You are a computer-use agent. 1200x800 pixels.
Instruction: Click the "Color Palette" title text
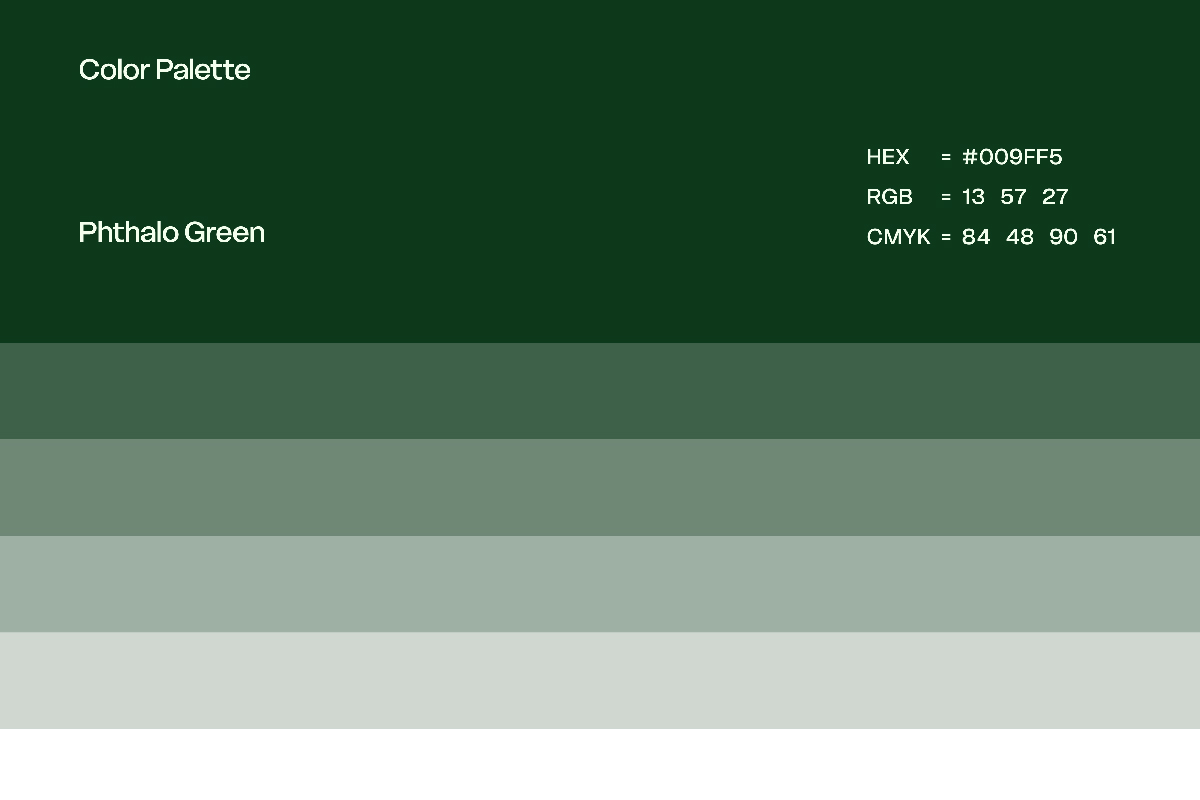[165, 70]
